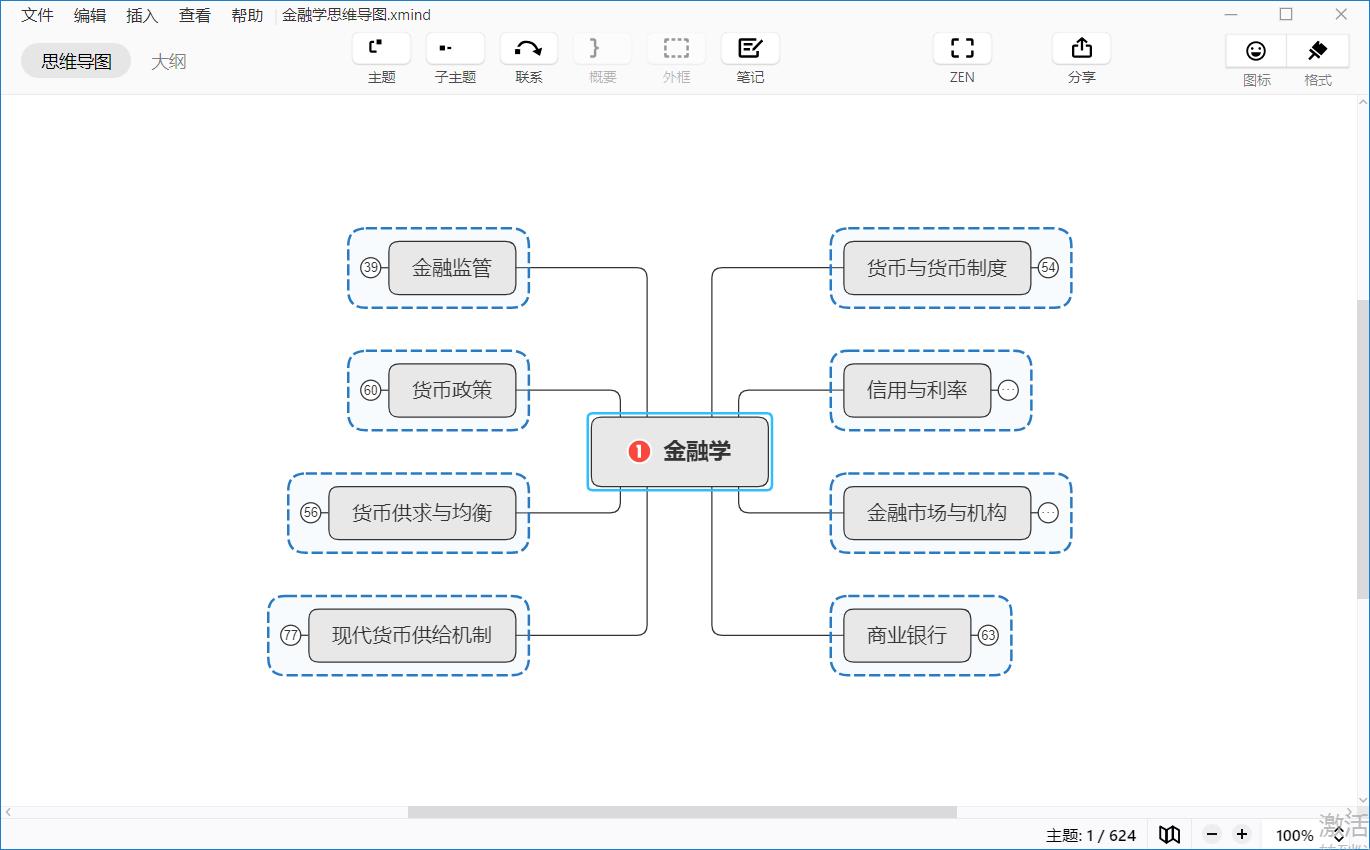Screen dimensions: 1370x850
Task: Expand 货币与货币制度 branch via 54 badge
Action: [x=1048, y=268]
